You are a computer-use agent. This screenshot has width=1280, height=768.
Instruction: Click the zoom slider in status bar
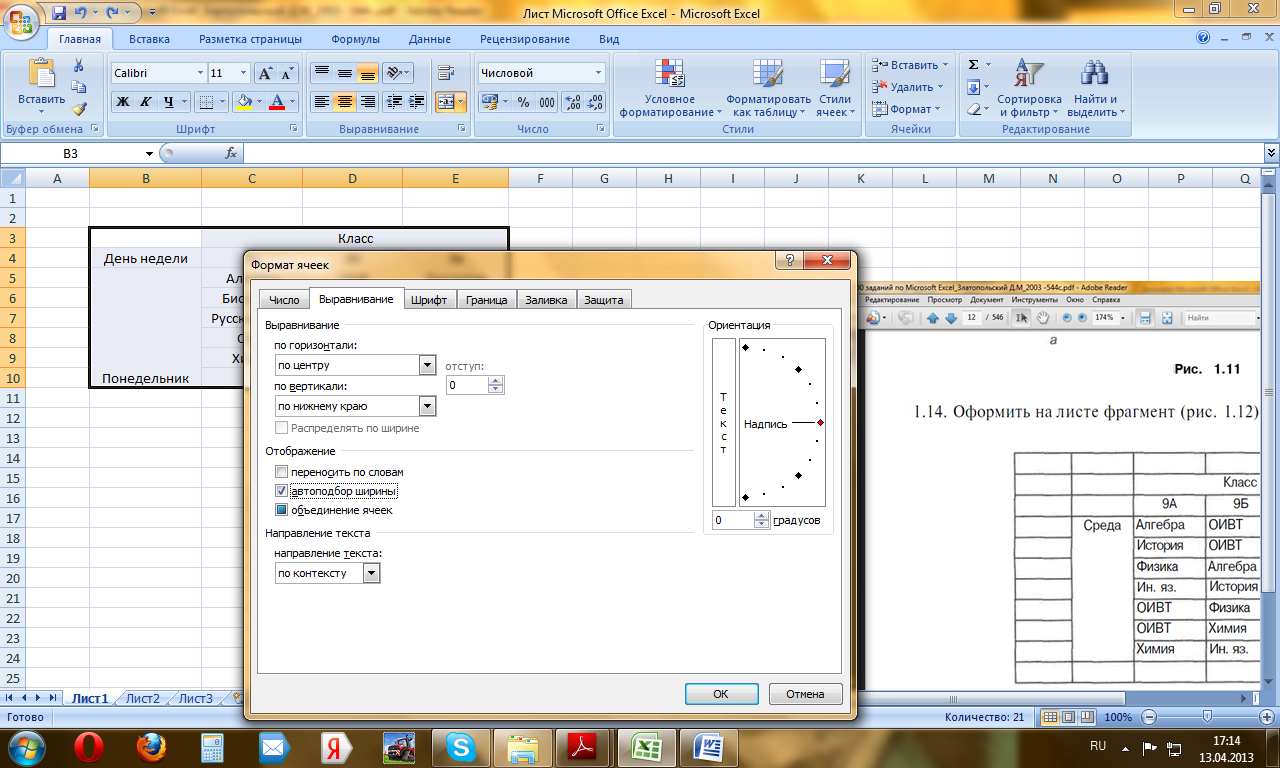1208,717
